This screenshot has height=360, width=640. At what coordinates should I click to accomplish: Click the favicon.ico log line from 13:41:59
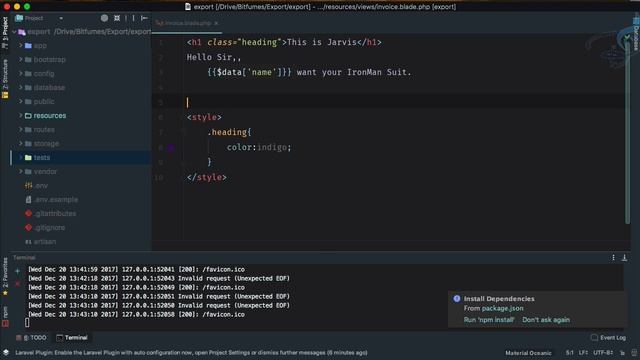(136, 269)
